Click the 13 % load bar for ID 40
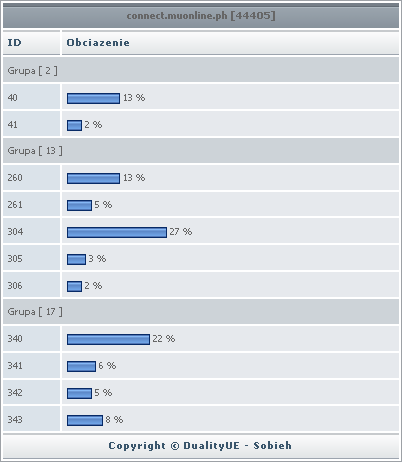This screenshot has height=462, width=402. click(93, 98)
